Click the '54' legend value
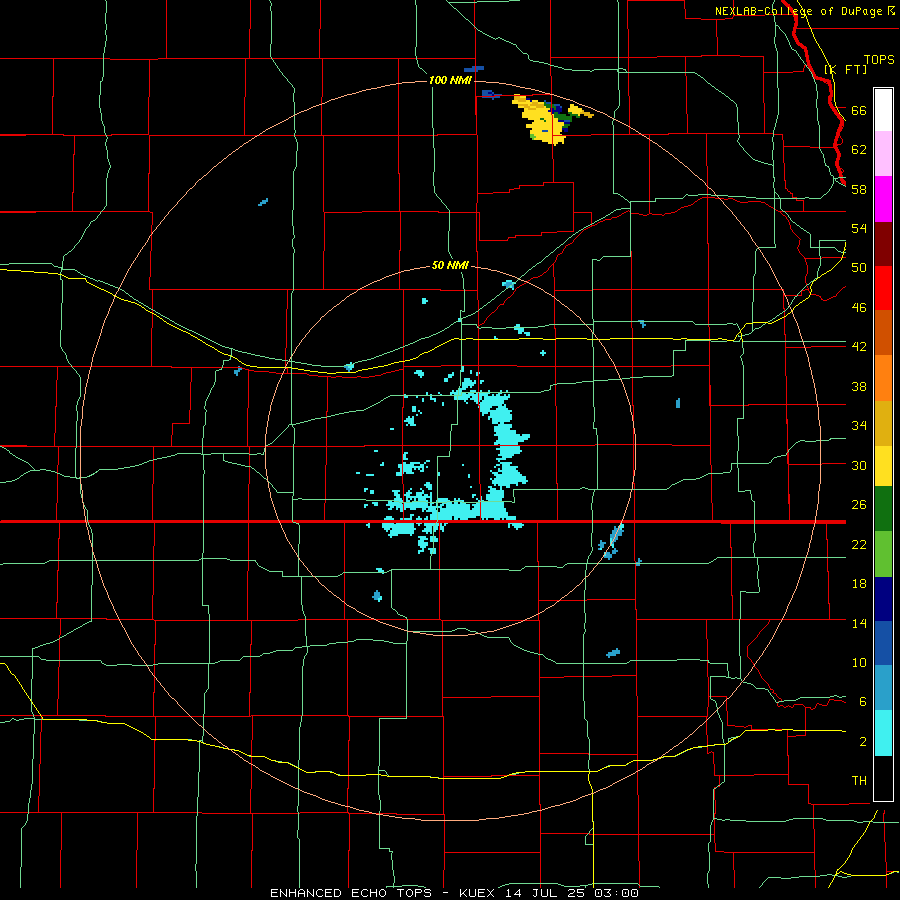 tap(859, 228)
